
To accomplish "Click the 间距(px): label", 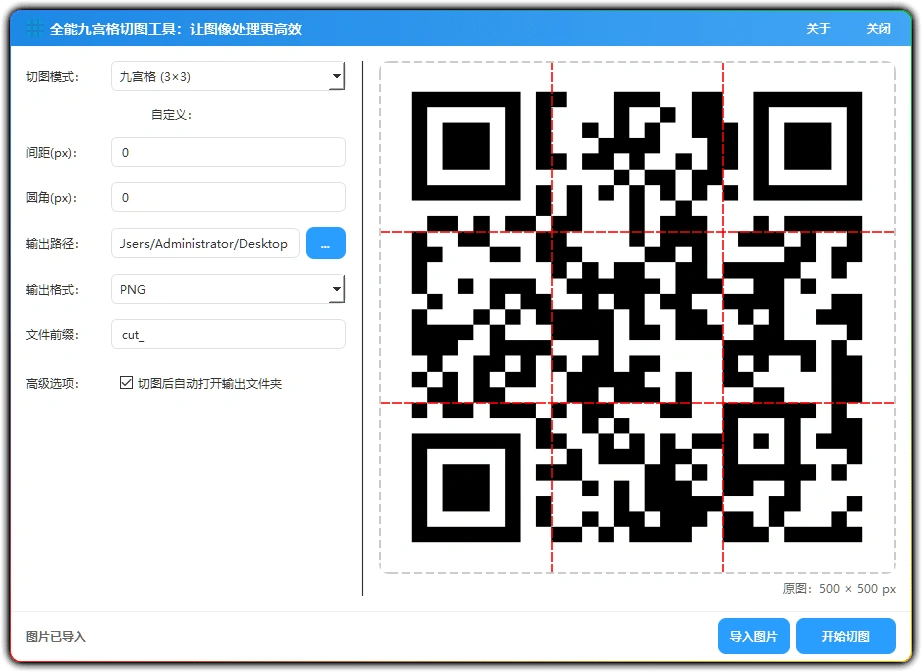I will [52, 153].
